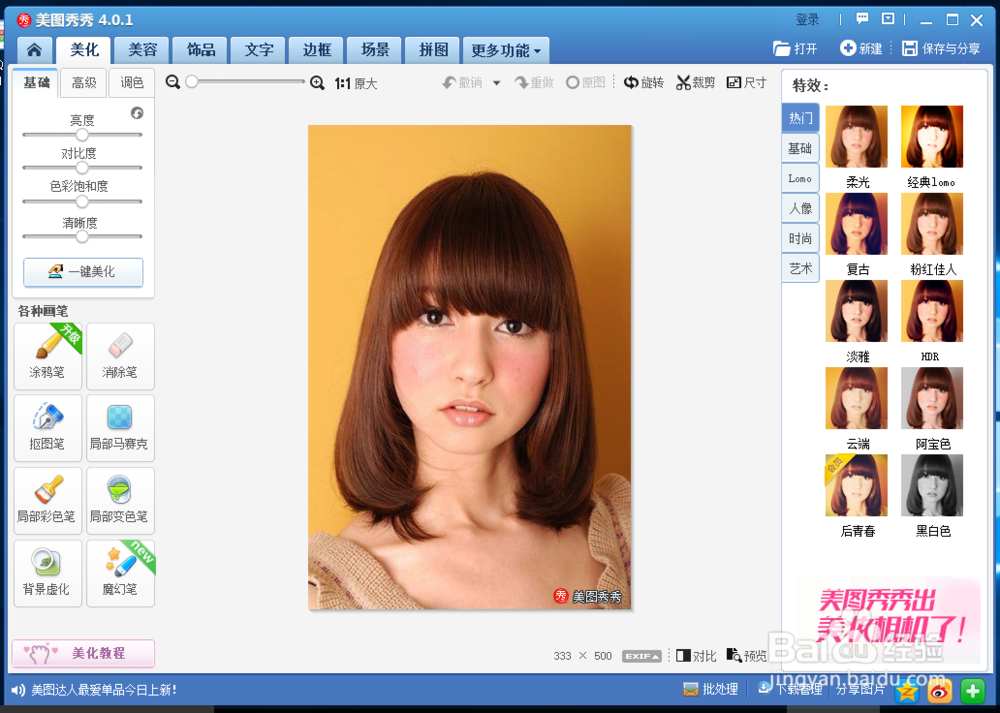Viewport: 1000px width, 713px height.
Task: Click 分享图片 share picture link
Action: pyautogui.click(x=860, y=689)
